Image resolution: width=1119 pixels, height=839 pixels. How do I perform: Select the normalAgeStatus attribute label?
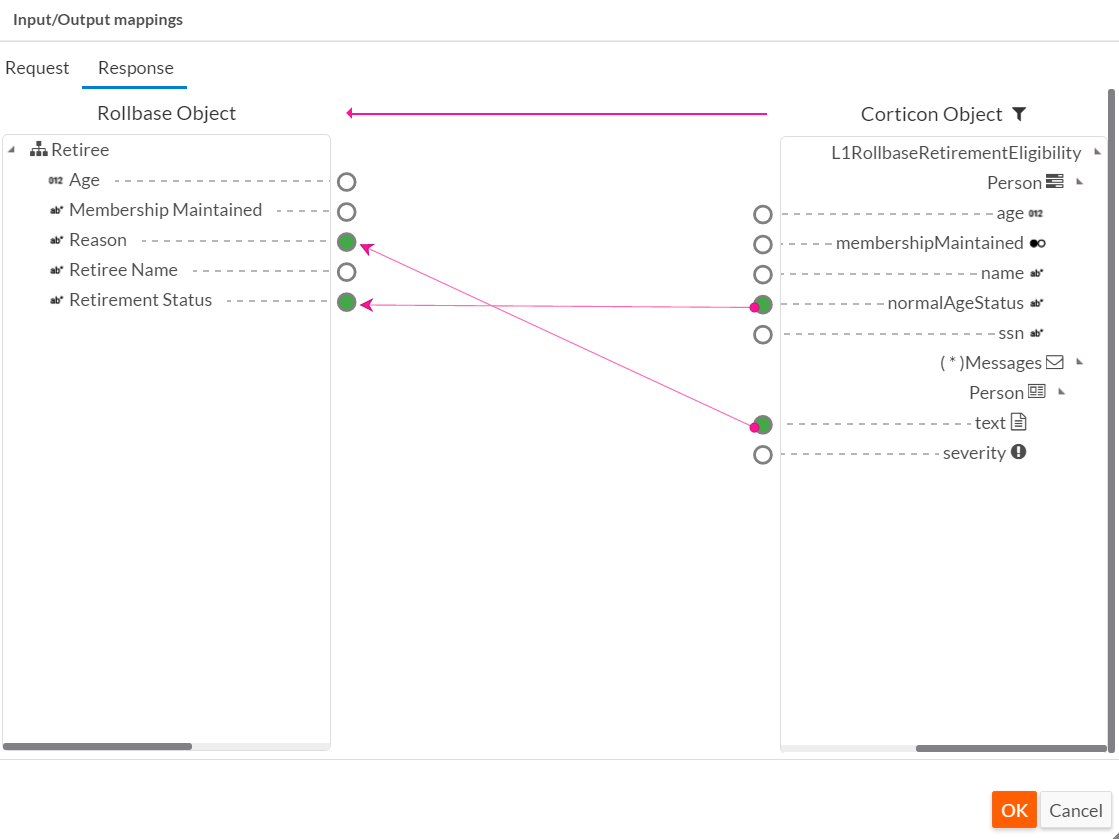[x=956, y=303]
